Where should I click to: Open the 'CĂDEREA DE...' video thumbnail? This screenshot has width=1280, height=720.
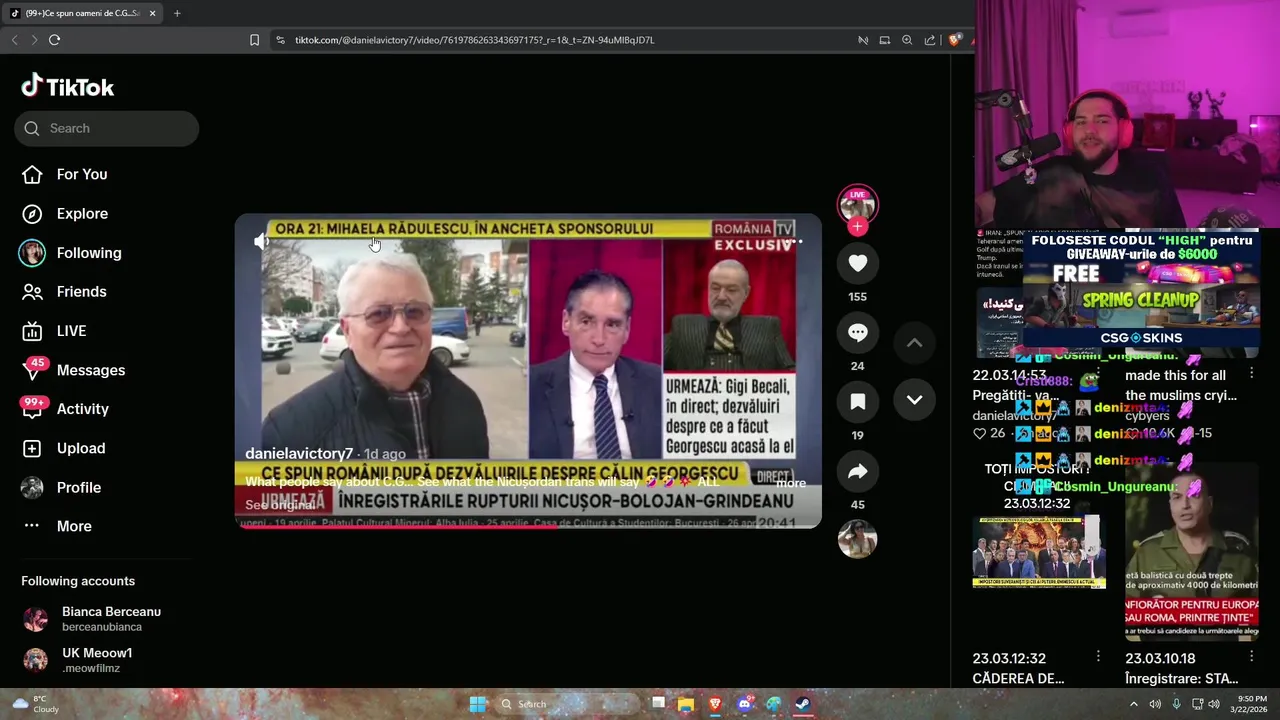1039,552
